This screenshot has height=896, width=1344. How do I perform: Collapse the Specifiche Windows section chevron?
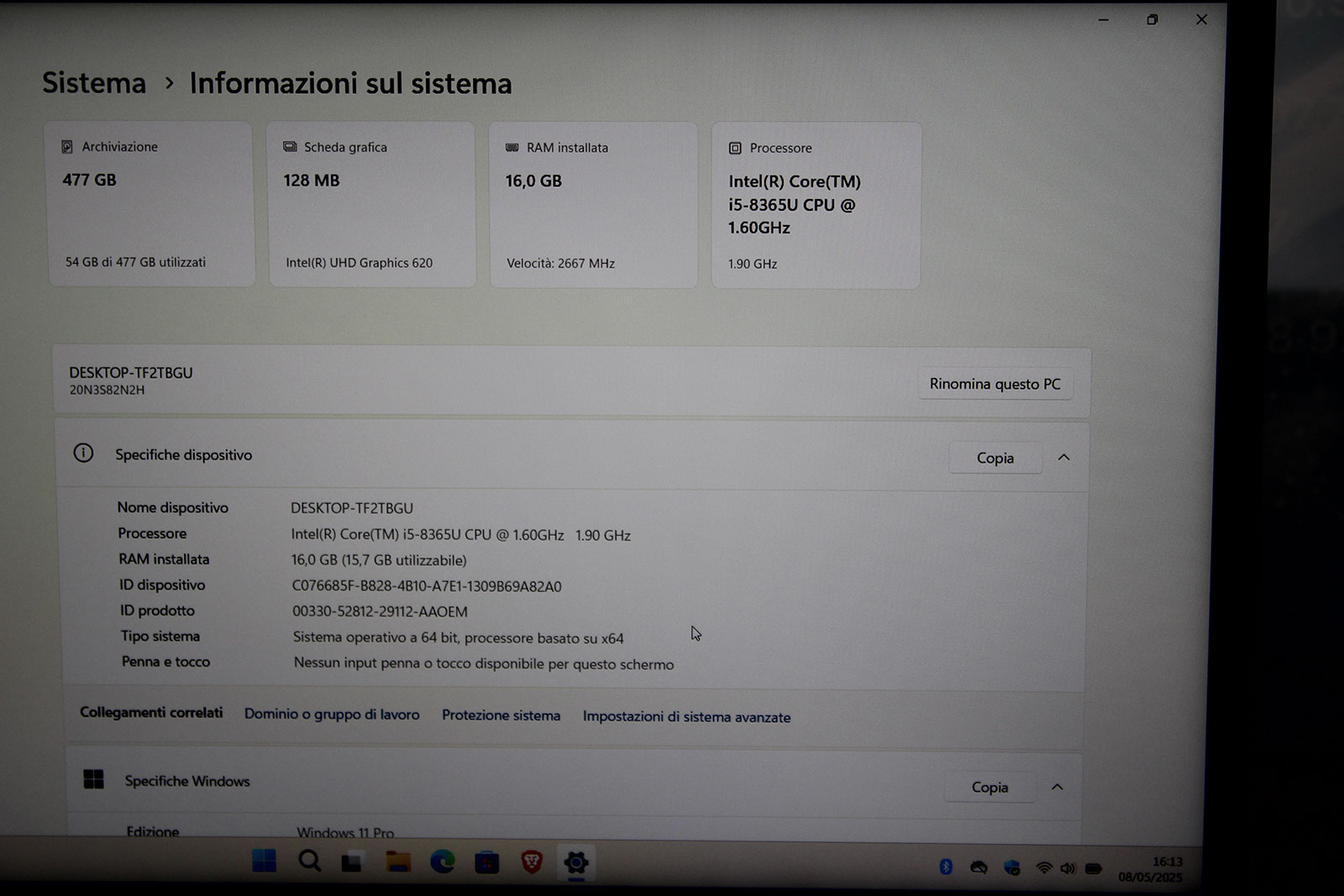pos(1058,787)
